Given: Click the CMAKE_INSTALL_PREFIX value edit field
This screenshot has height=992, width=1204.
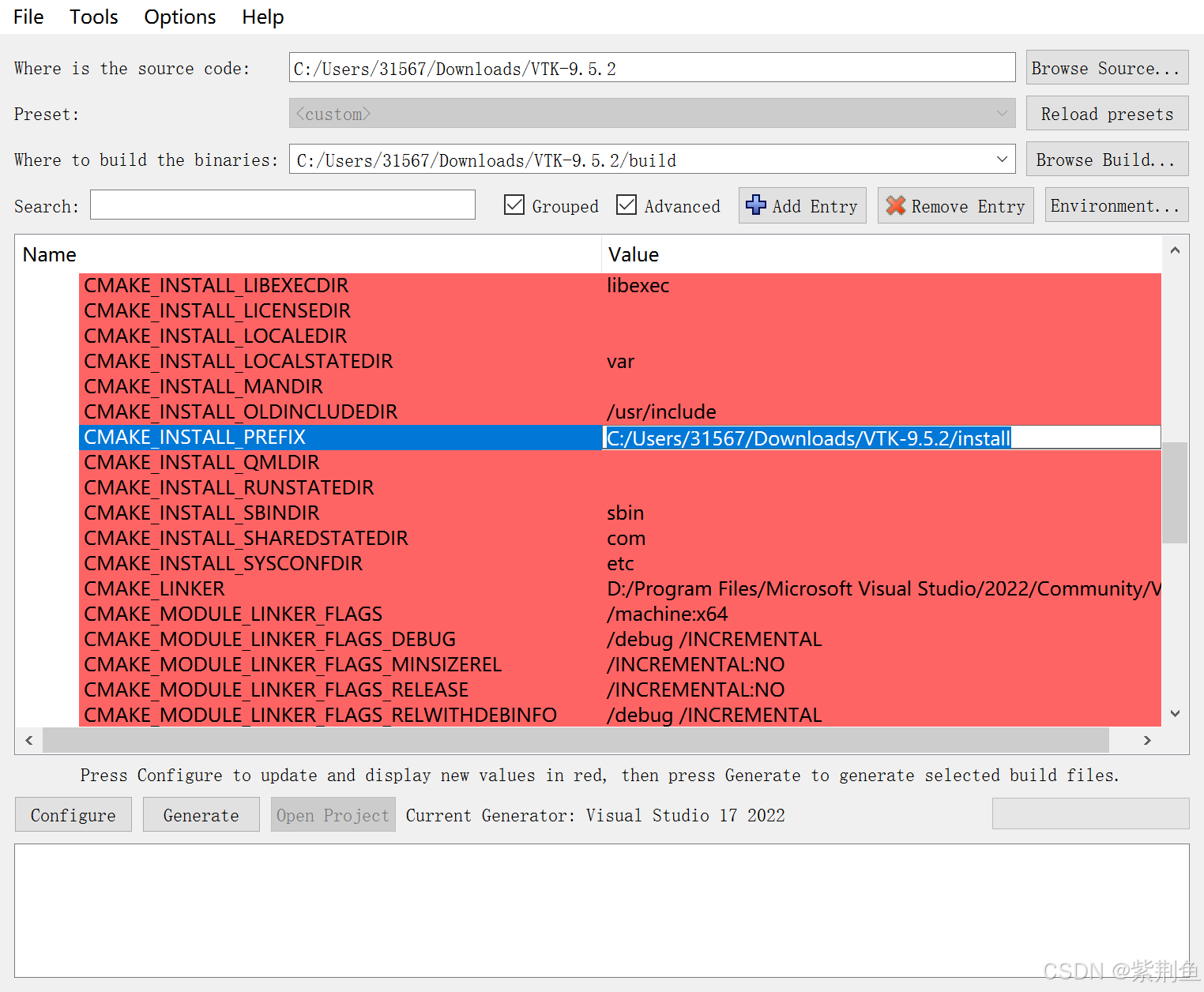Looking at the screenshot, I should pyautogui.click(x=882, y=438).
